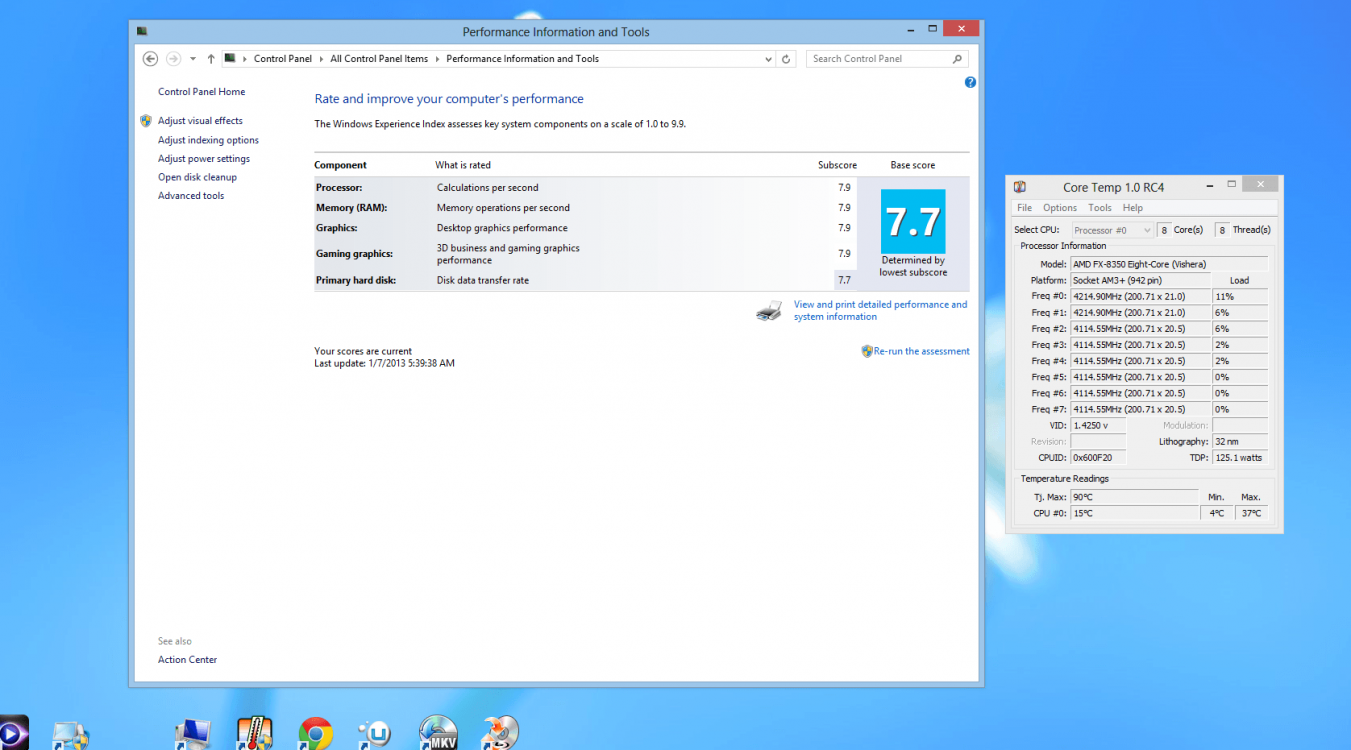
Task: Click the printer icon beside performance report link
Action: click(769, 311)
